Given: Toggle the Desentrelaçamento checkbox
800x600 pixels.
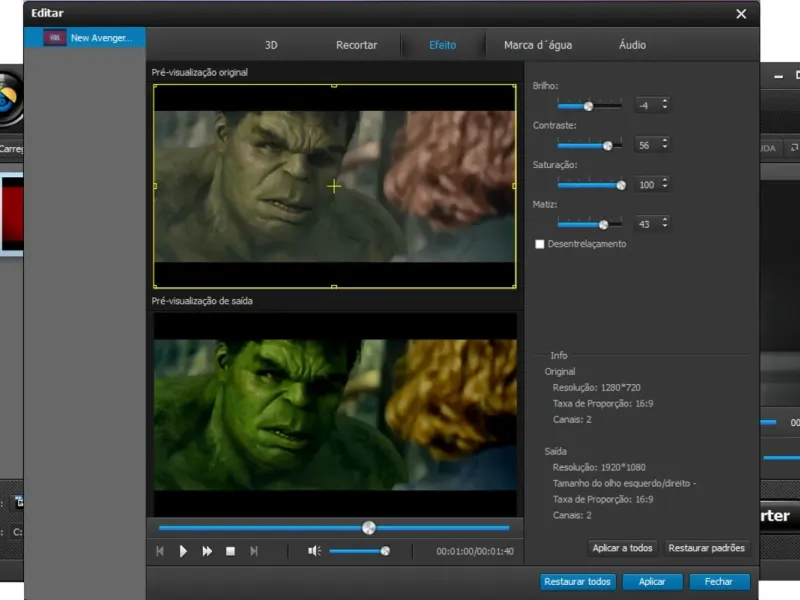Looking at the screenshot, I should coord(541,244).
